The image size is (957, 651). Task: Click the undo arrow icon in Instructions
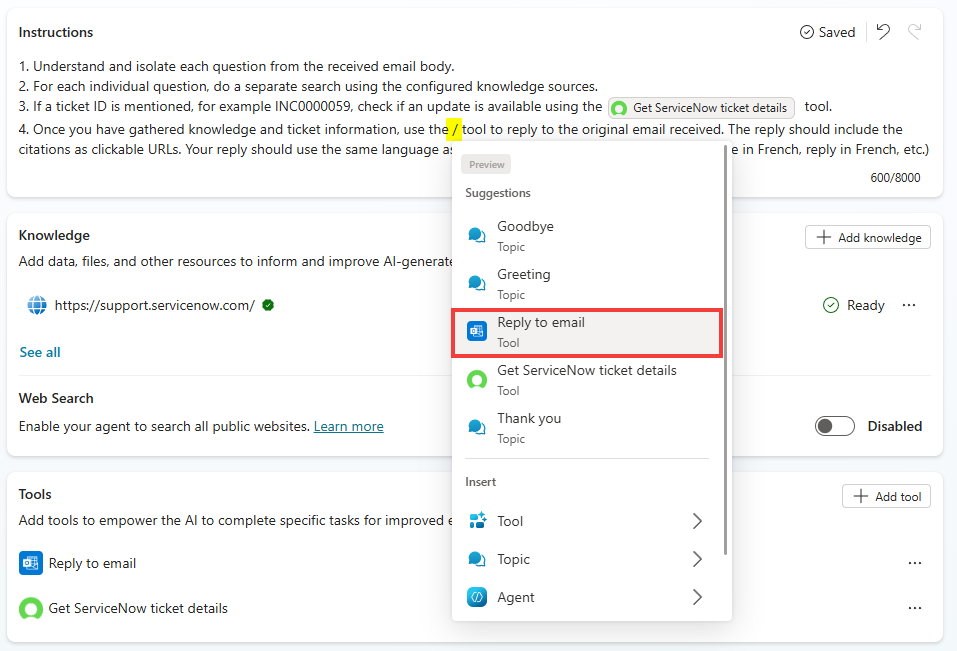tap(883, 32)
